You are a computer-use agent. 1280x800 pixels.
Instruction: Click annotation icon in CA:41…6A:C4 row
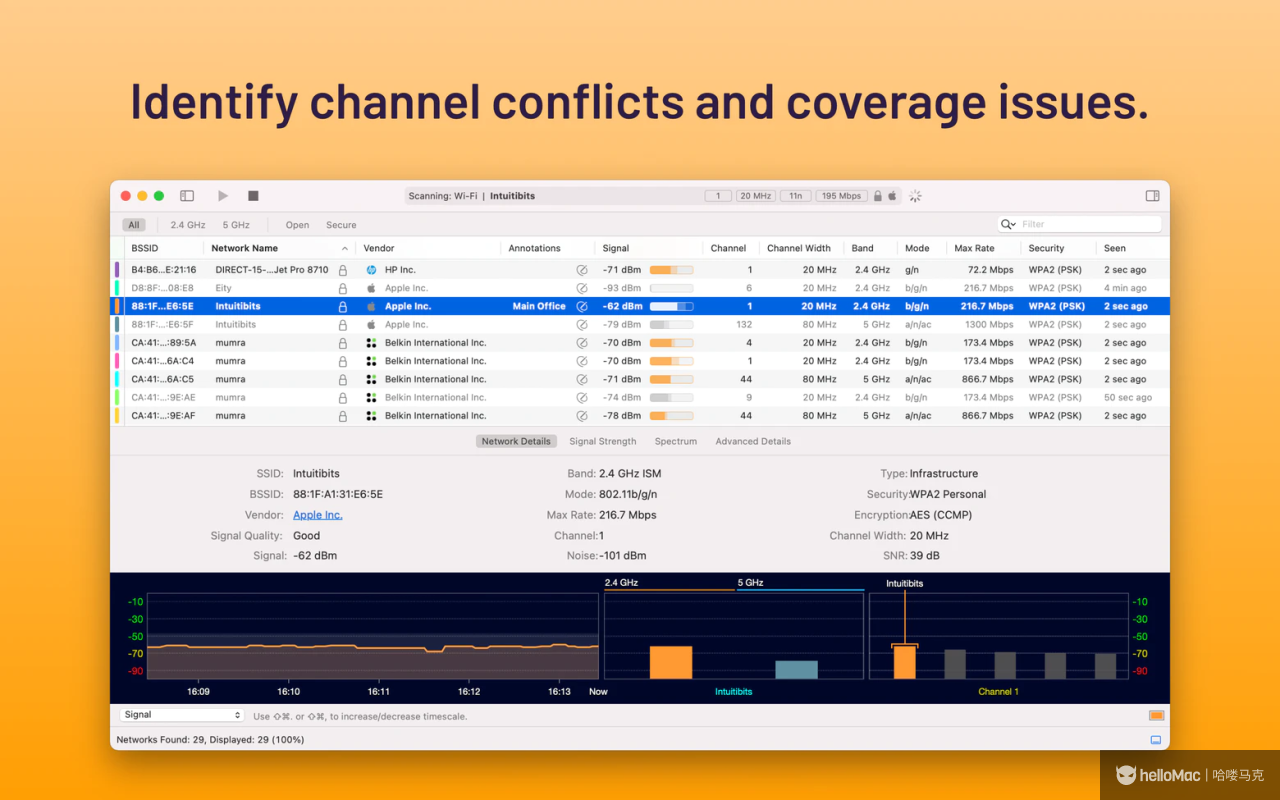582,361
